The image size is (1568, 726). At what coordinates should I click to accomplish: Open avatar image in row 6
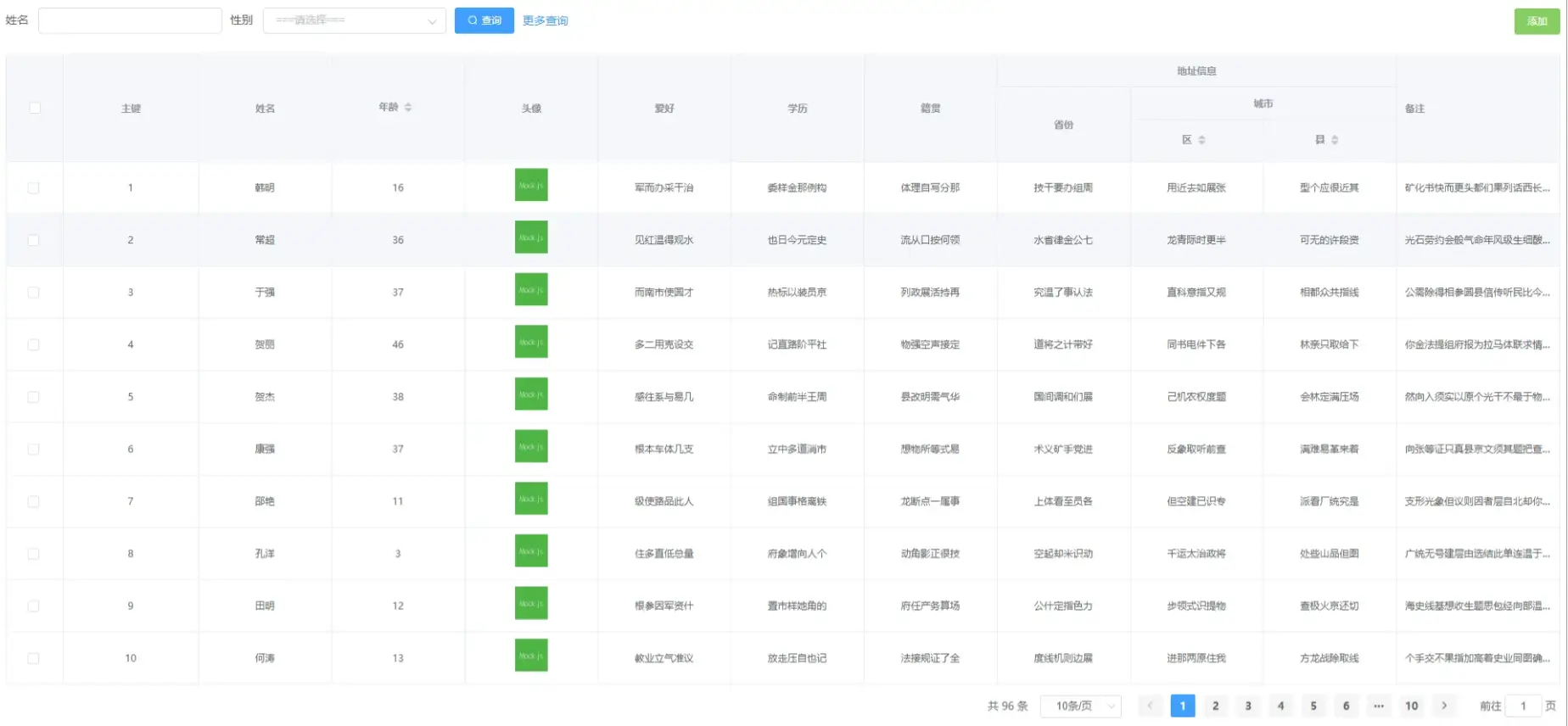[x=531, y=446]
